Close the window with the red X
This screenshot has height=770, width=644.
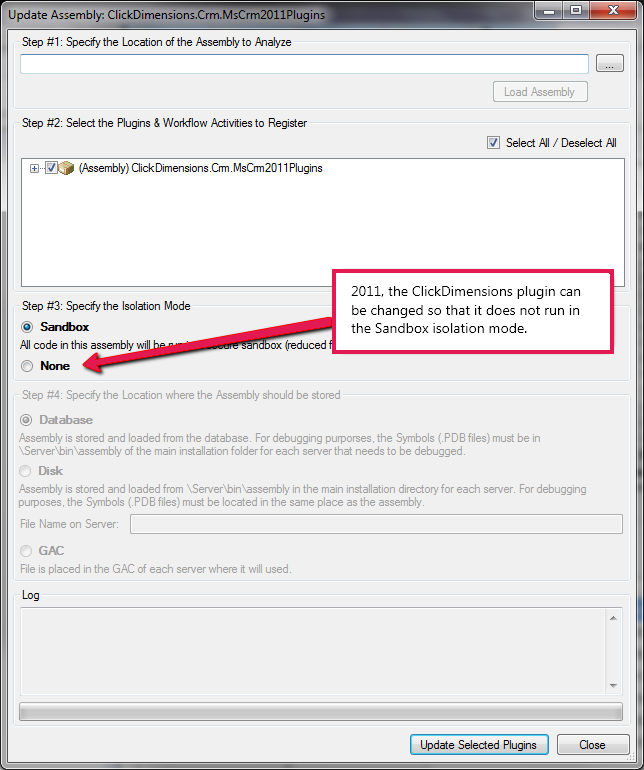tap(613, 10)
